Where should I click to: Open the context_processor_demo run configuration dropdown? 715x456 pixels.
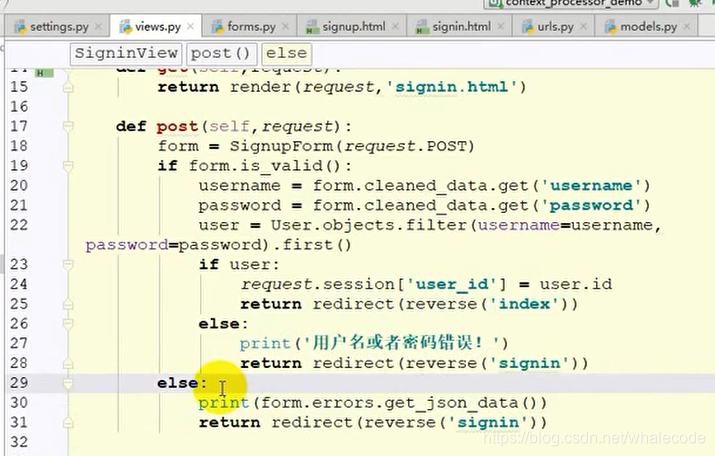point(573,4)
